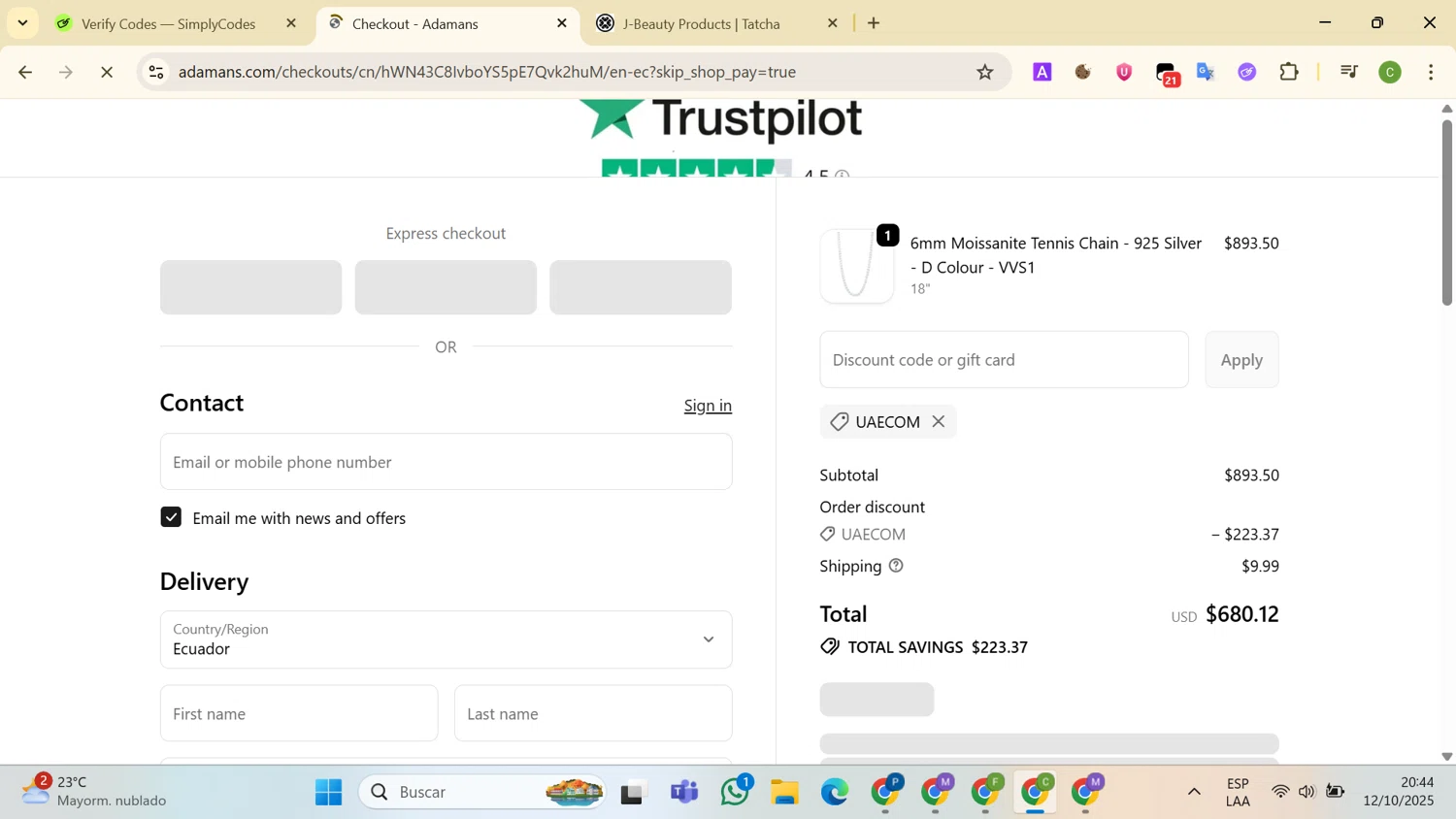Screen dimensions: 1456x819
Task: Open the tab search dropdown arrow
Action: click(x=22, y=23)
